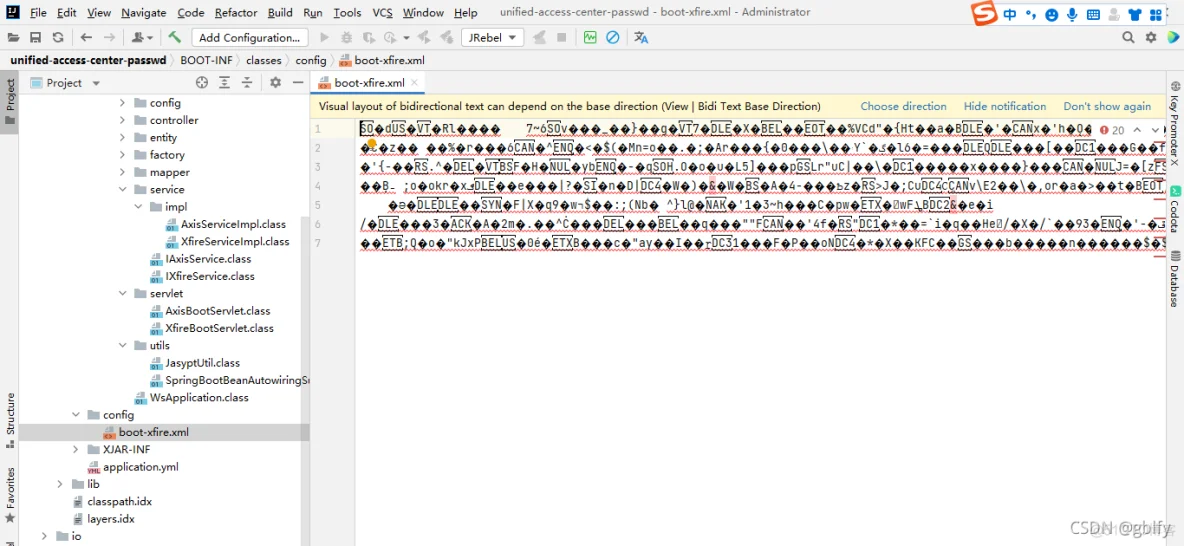Click the error count indicator showing 20
The height and width of the screenshot is (546, 1184).
coord(1112,130)
